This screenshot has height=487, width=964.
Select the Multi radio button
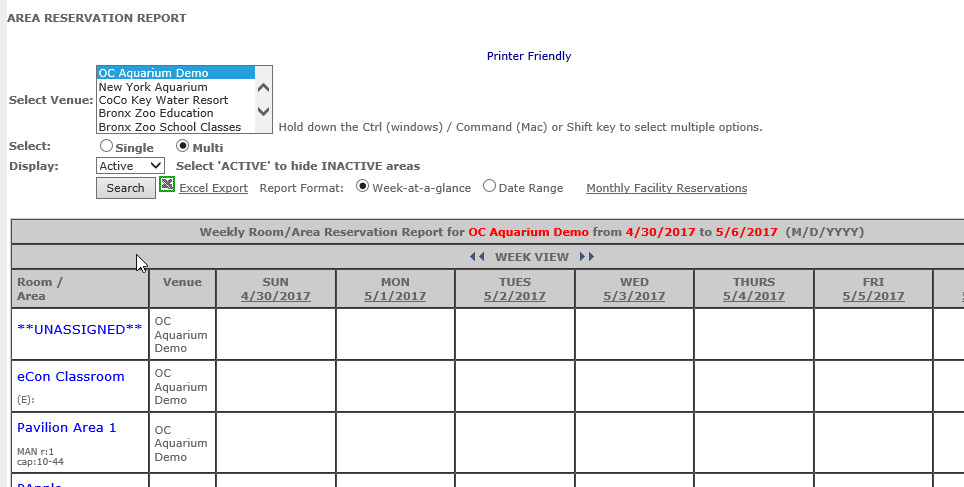click(x=183, y=146)
